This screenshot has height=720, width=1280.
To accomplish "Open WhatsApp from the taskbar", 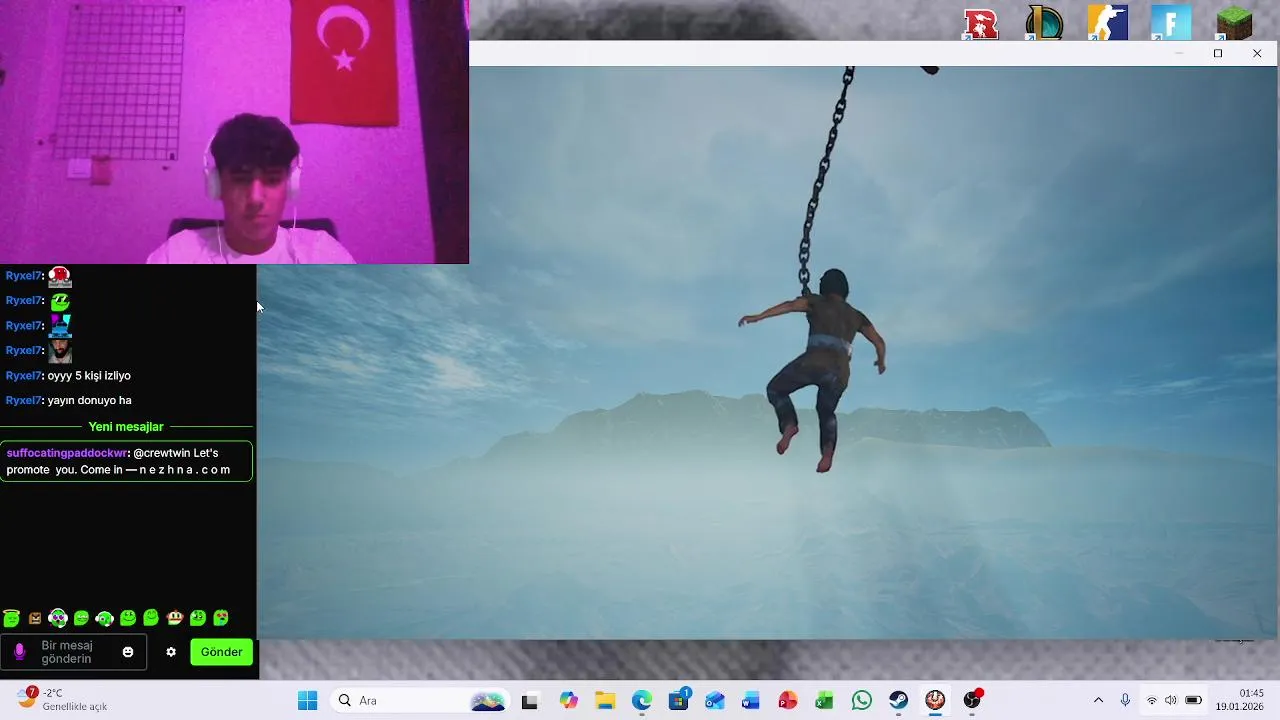I will [862, 700].
